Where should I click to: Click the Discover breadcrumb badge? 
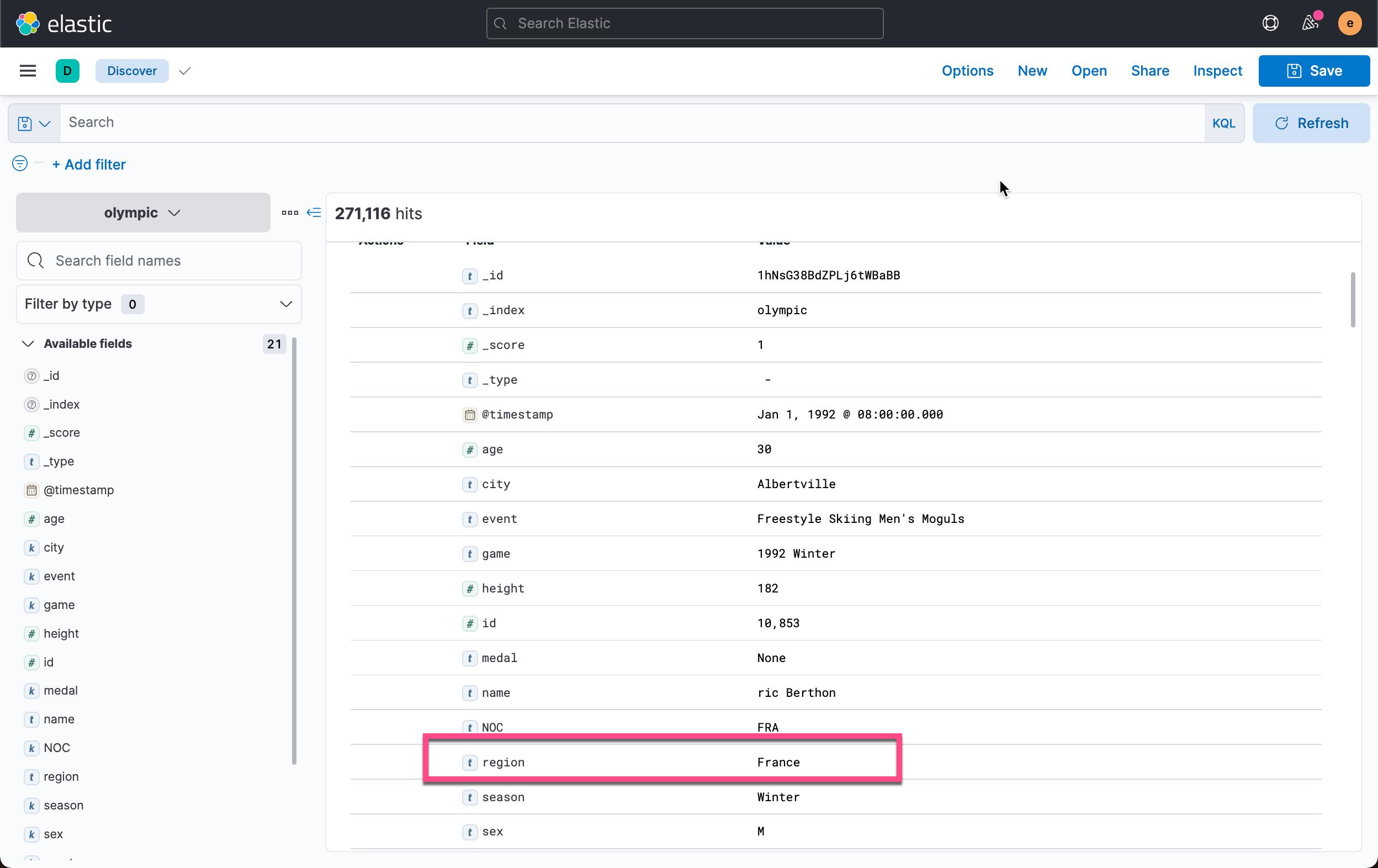tap(132, 71)
